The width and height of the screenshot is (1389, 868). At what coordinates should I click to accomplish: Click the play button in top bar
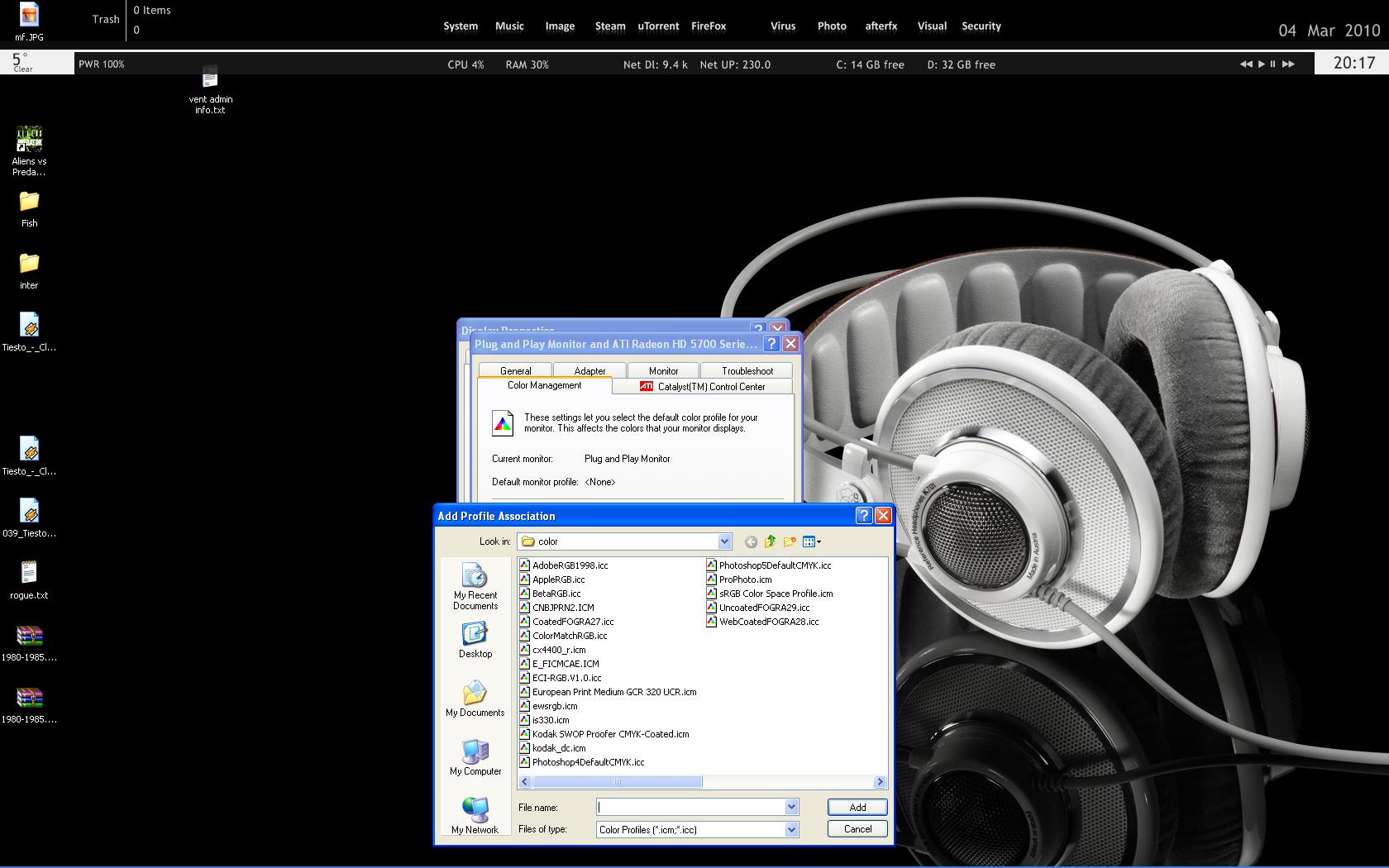pos(1262,64)
